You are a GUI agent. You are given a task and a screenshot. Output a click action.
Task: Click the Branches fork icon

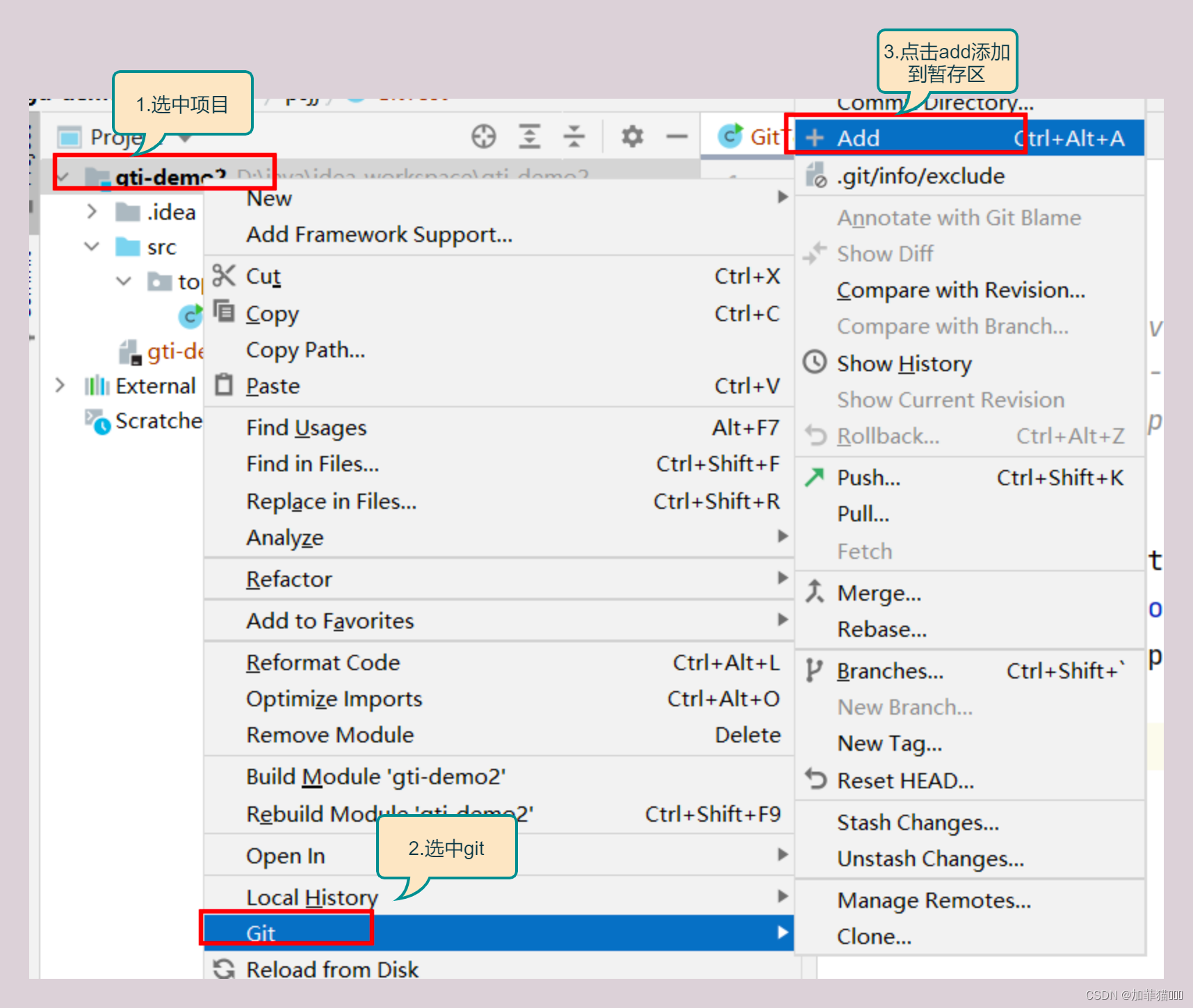813,670
